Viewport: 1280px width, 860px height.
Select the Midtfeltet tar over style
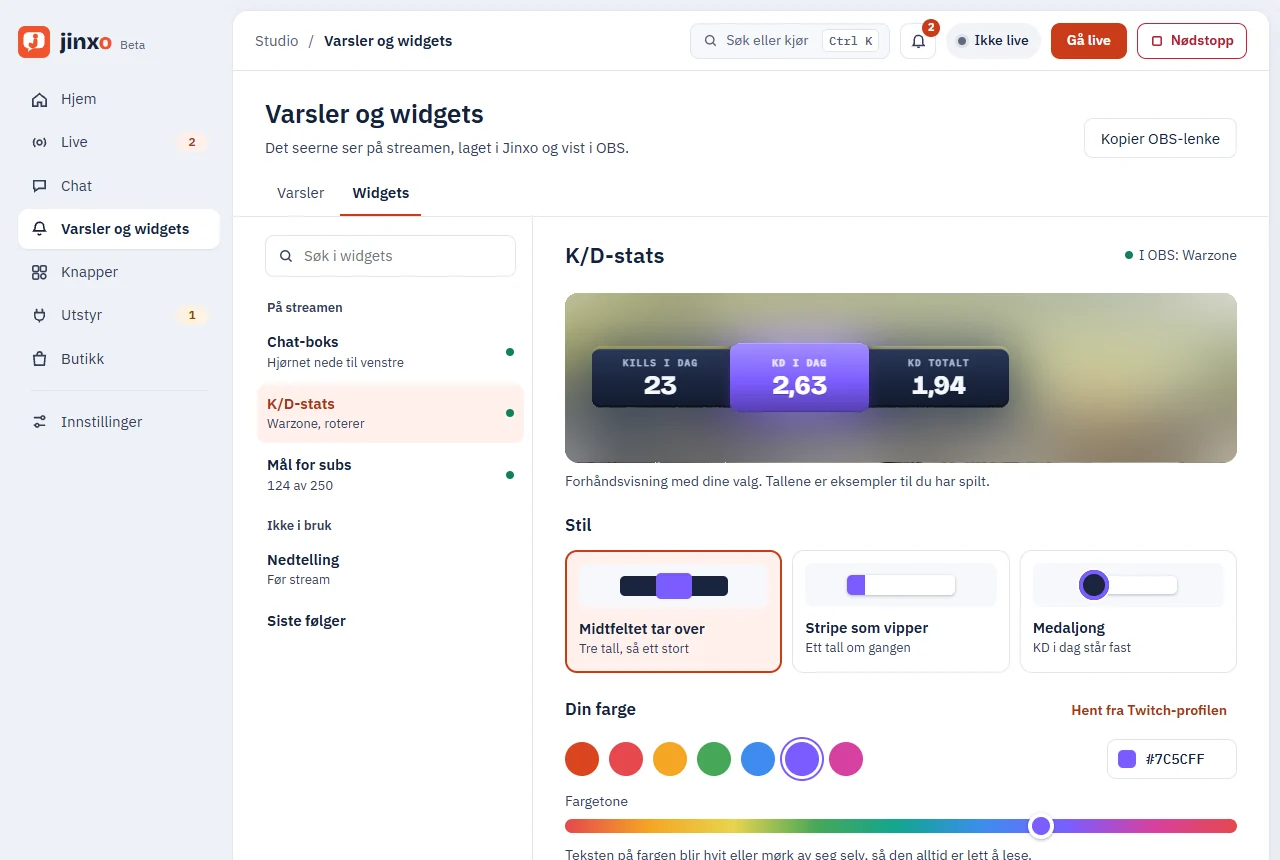point(673,611)
